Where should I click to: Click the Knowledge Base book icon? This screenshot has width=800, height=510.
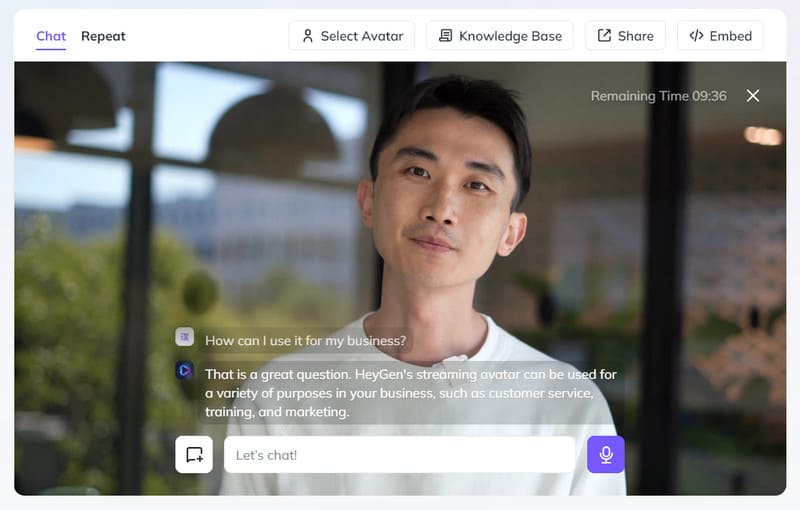pyautogui.click(x=445, y=36)
